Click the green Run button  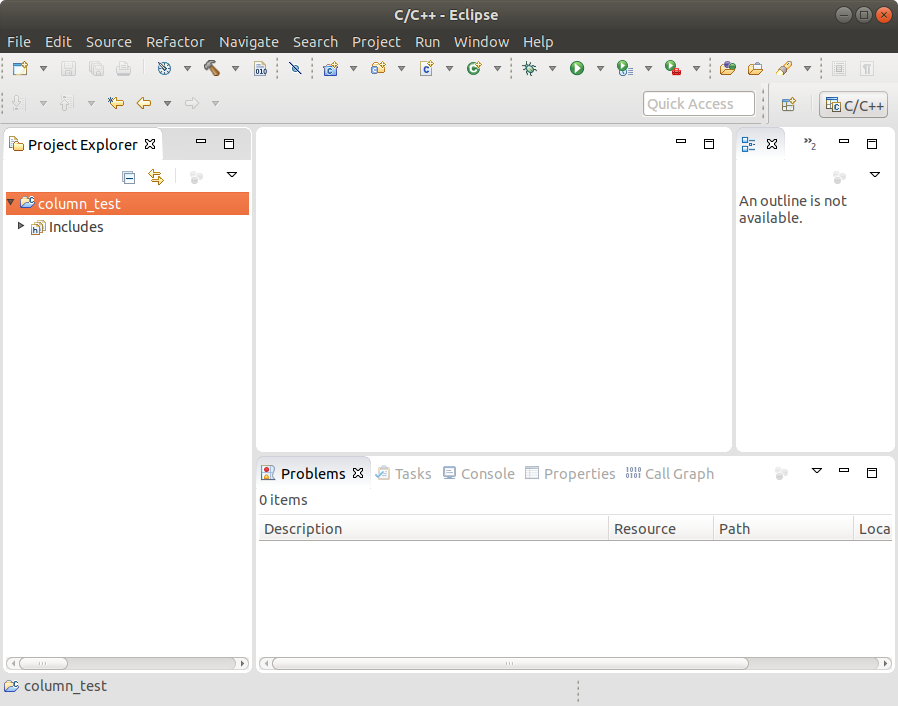577,69
